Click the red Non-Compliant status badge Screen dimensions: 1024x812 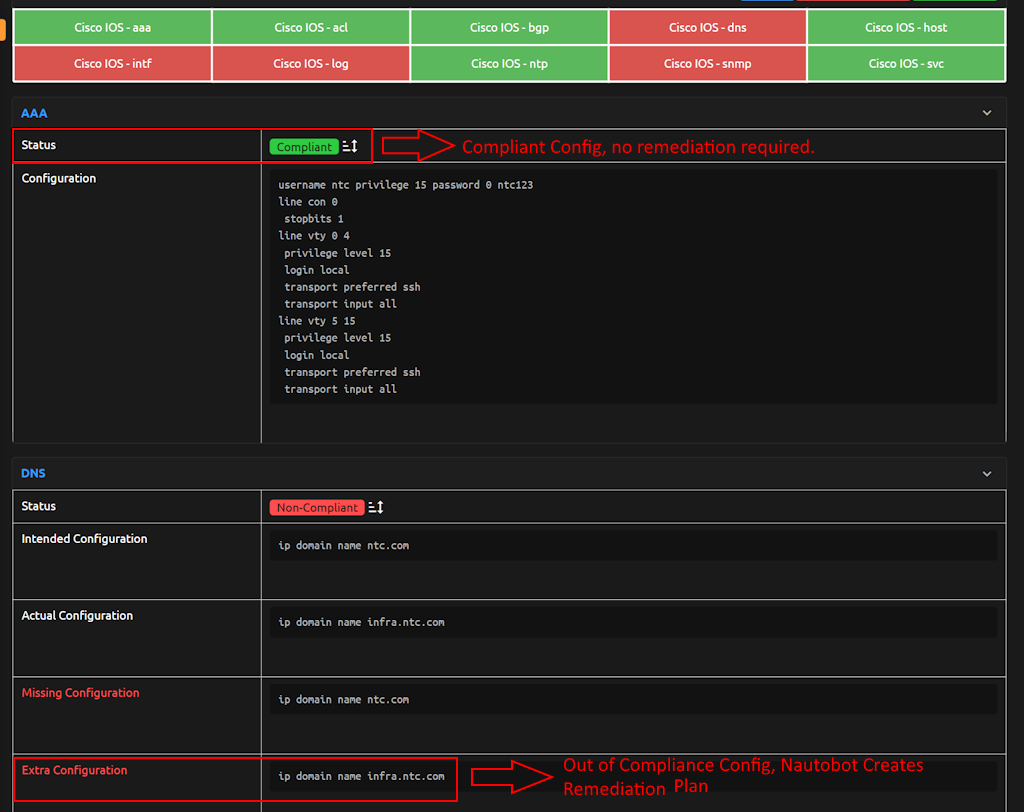coord(316,507)
